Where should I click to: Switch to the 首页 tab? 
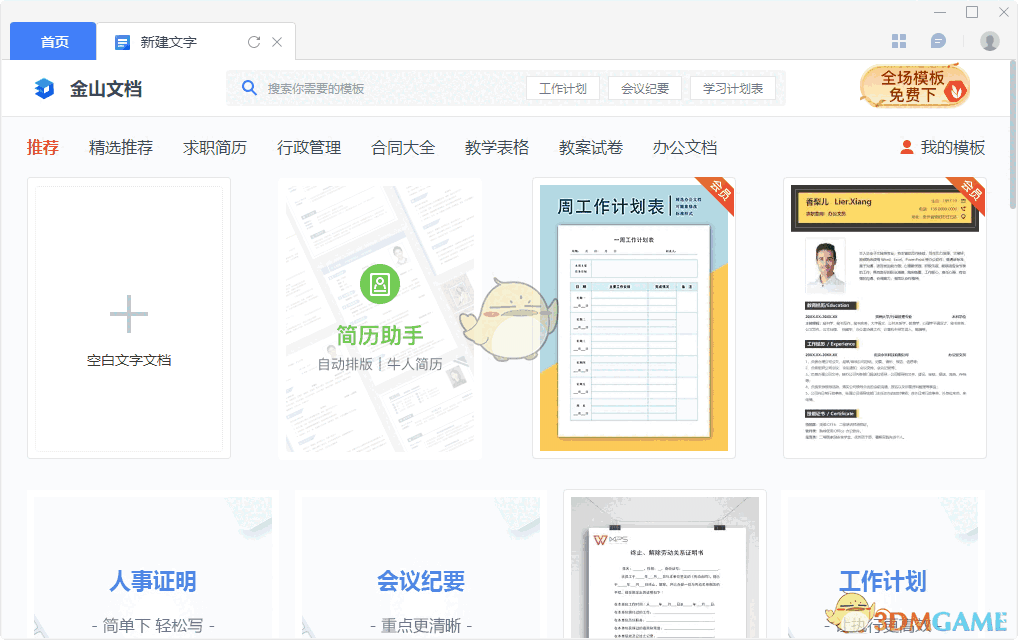pos(52,41)
